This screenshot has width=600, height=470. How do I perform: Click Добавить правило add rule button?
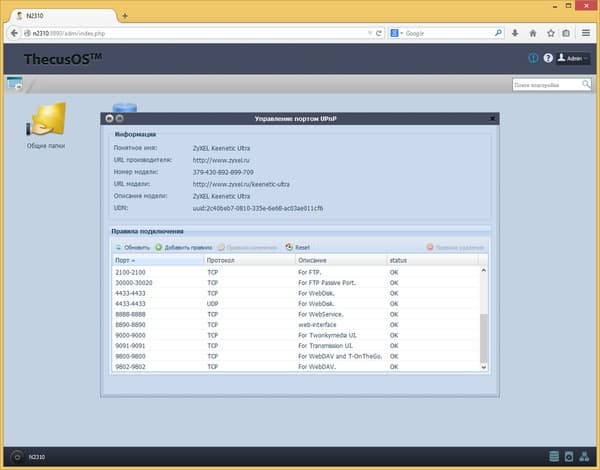tap(183, 248)
